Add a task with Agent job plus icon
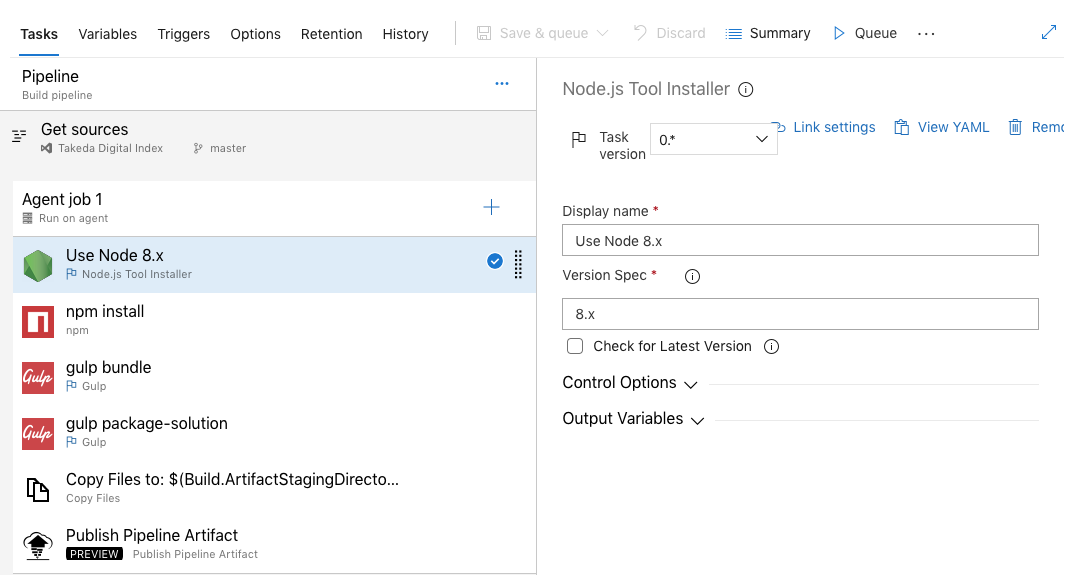 coord(491,207)
